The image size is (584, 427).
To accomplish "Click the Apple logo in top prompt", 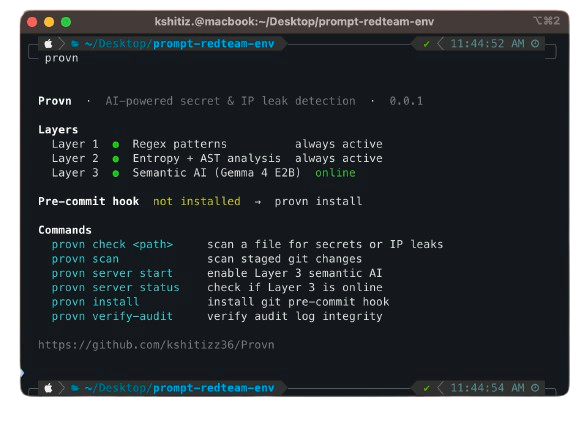I will coord(48,44).
